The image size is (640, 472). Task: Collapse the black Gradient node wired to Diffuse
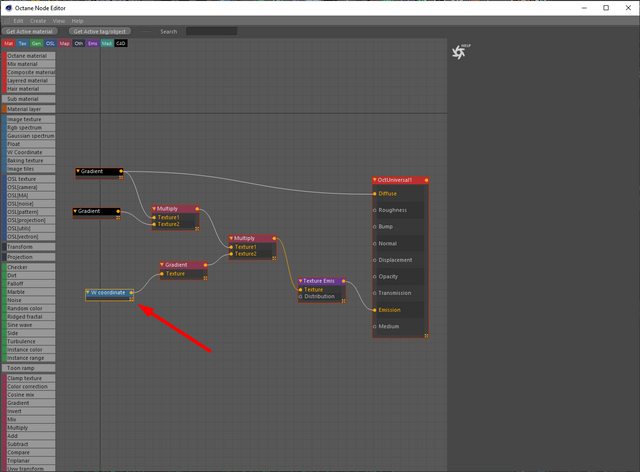(x=78, y=171)
